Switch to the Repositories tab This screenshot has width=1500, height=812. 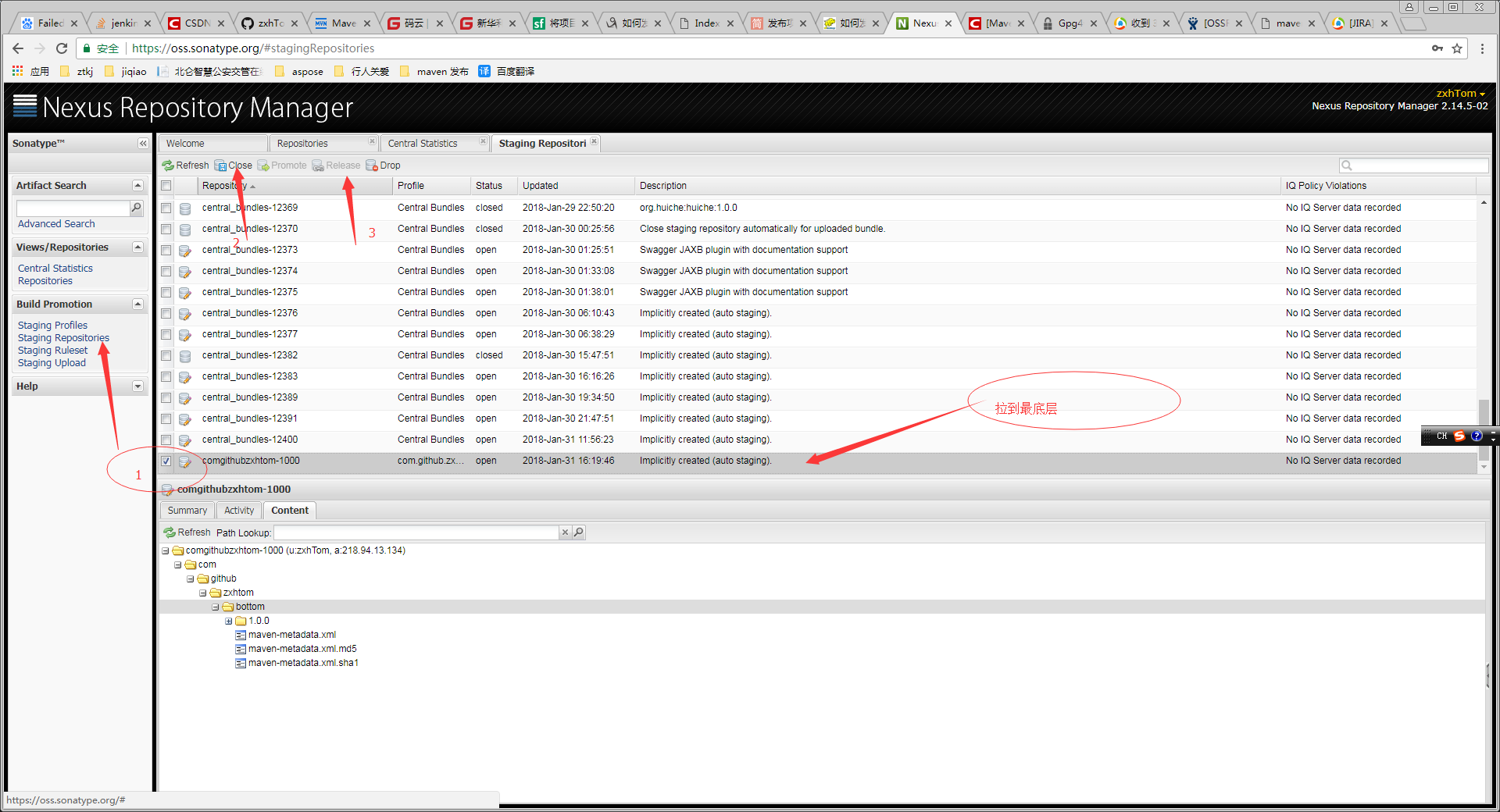coord(318,144)
